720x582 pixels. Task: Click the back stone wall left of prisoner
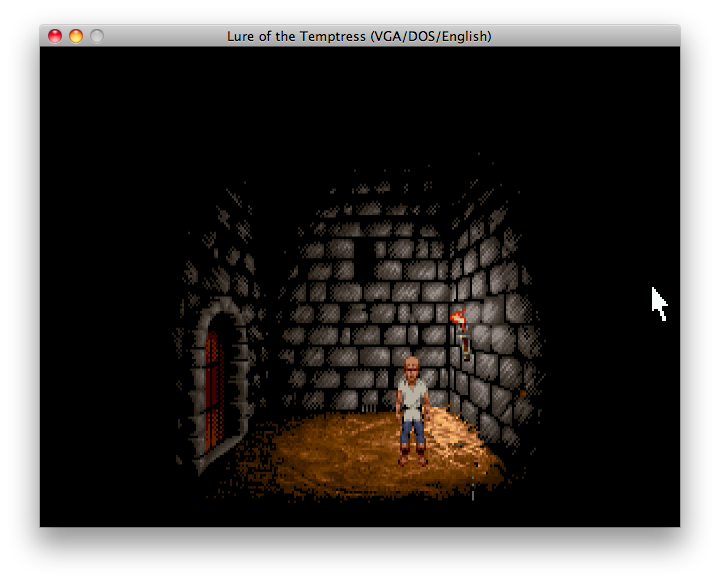[330, 340]
